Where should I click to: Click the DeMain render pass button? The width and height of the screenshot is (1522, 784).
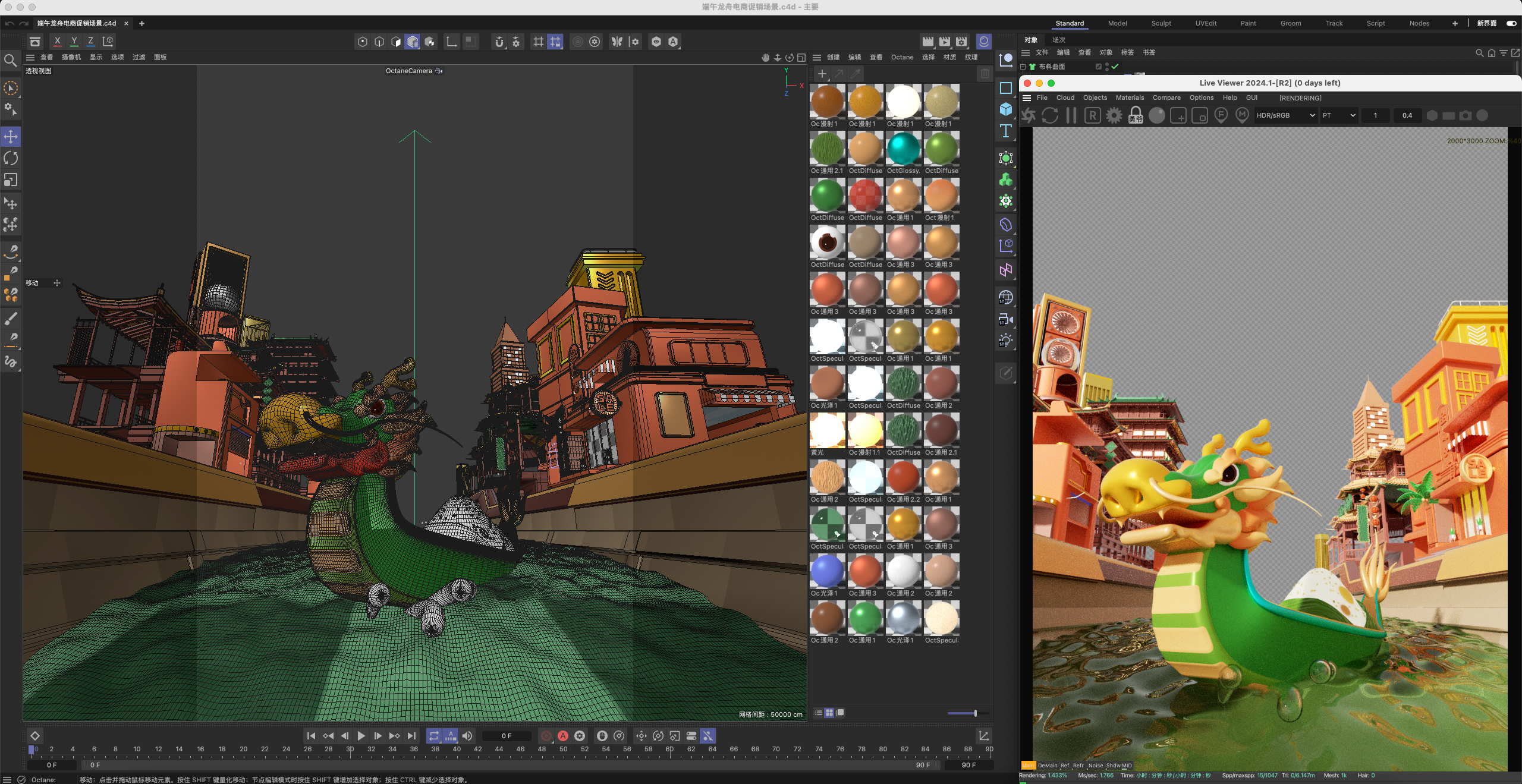pos(1048,766)
